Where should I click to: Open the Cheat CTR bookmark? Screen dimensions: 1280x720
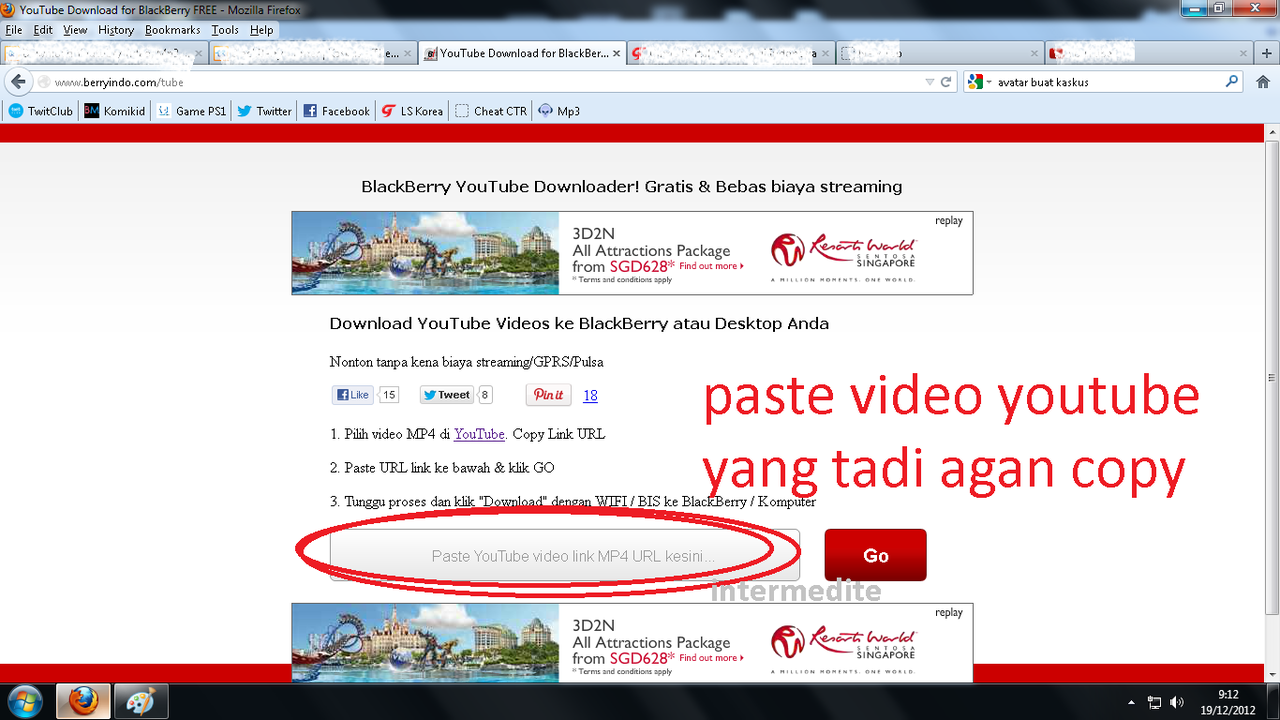(x=490, y=111)
